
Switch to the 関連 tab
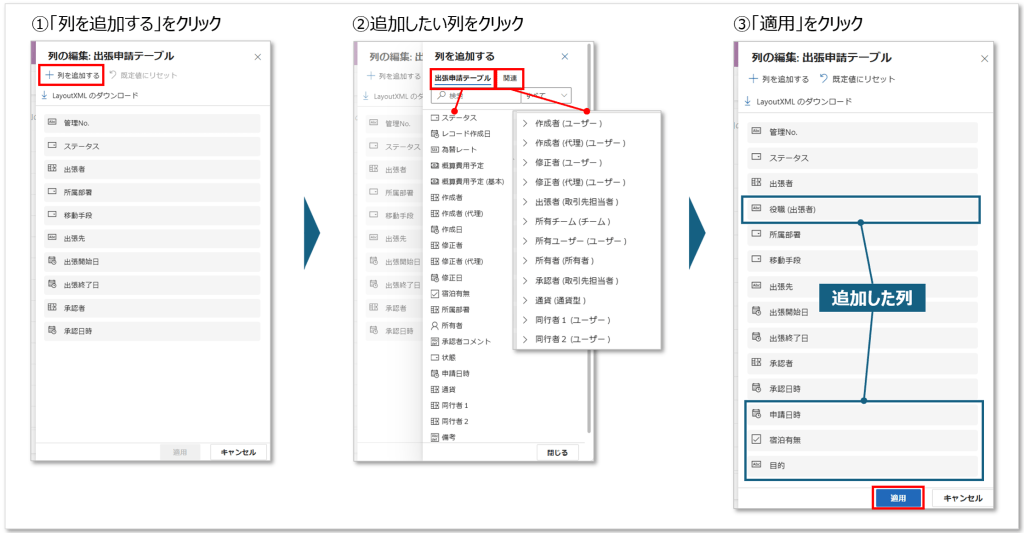[510, 77]
